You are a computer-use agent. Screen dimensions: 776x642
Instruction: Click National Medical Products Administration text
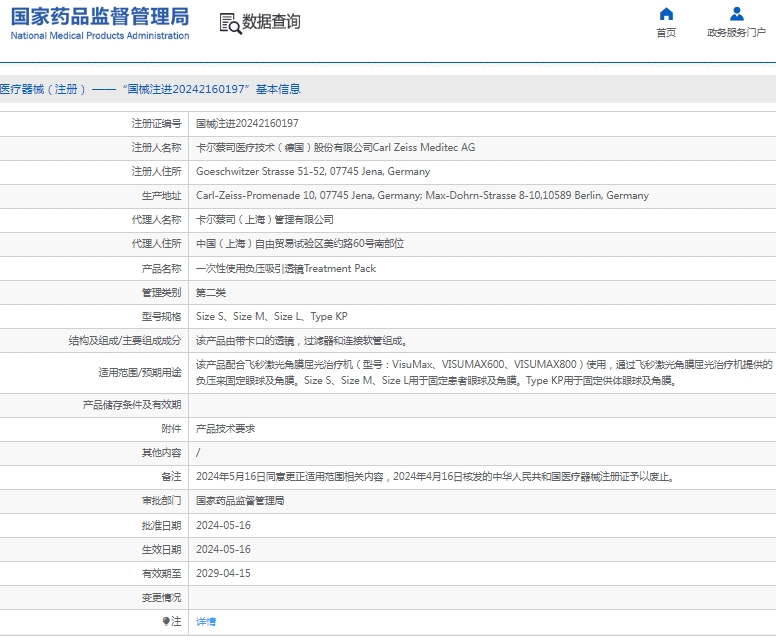coord(99,36)
